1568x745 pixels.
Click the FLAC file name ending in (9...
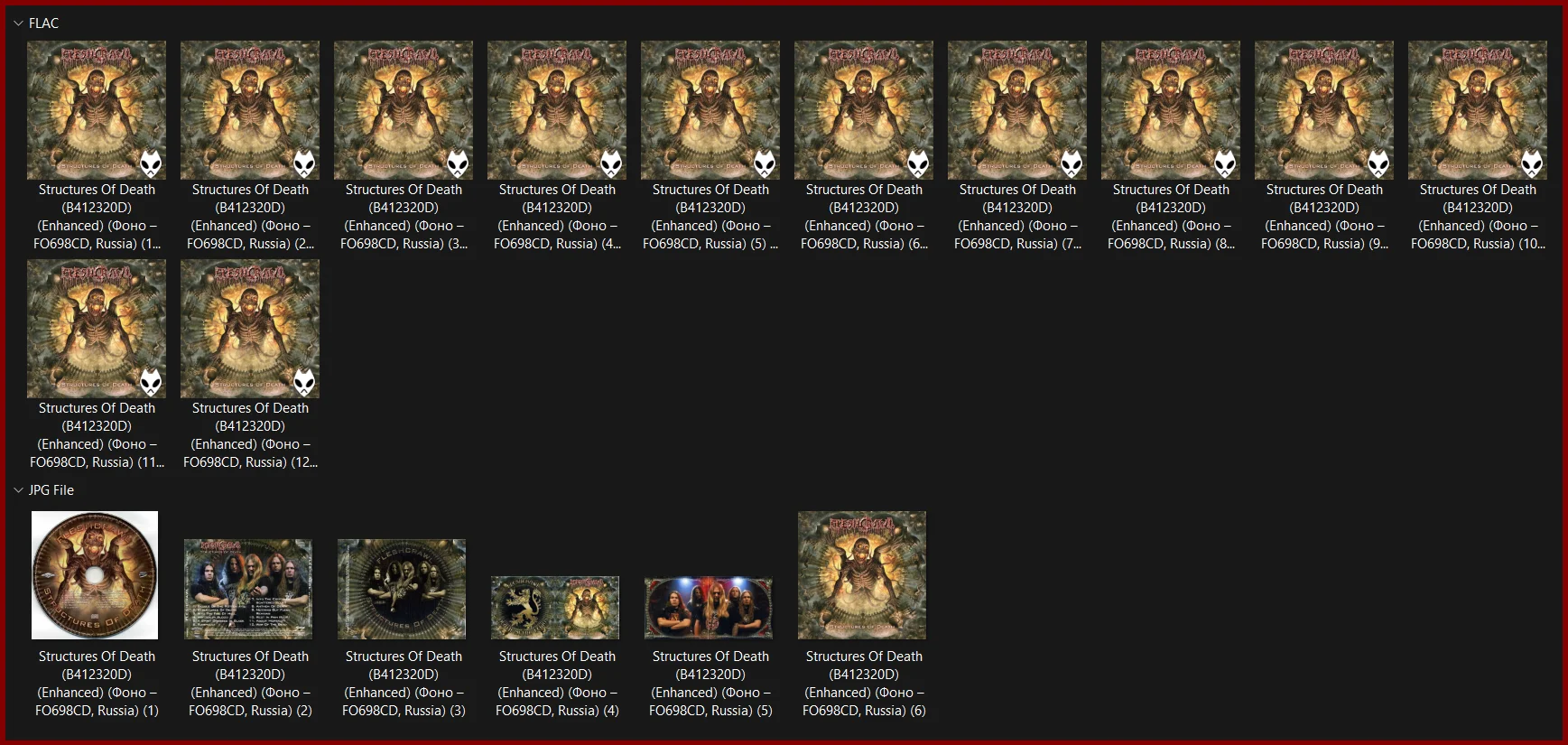point(1324,217)
